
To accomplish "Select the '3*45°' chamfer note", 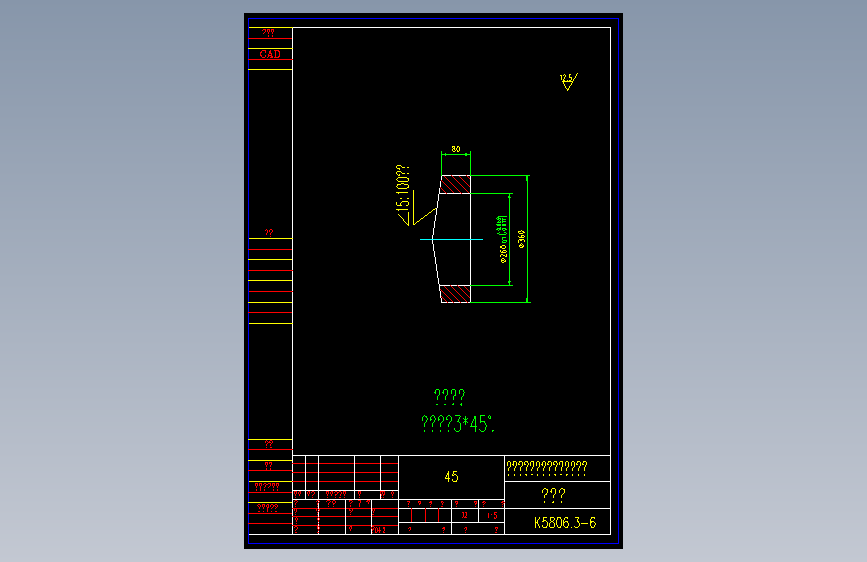I will click(458, 424).
